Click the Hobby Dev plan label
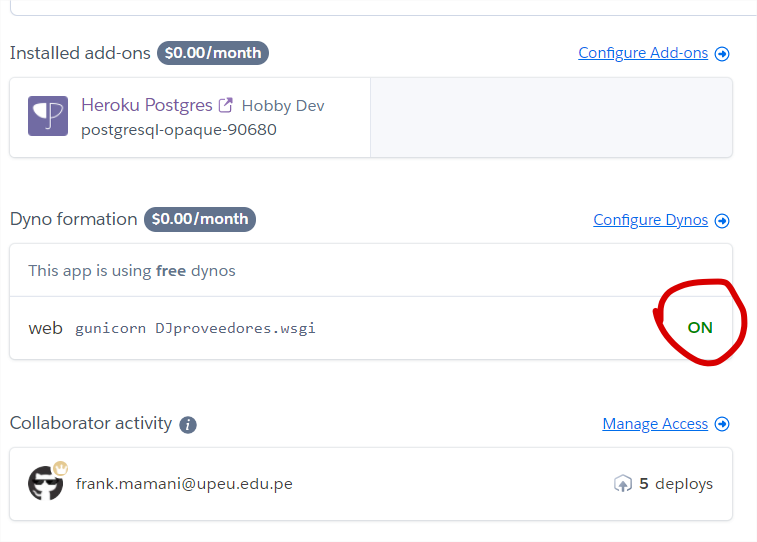The width and height of the screenshot is (757, 542). [x=283, y=106]
